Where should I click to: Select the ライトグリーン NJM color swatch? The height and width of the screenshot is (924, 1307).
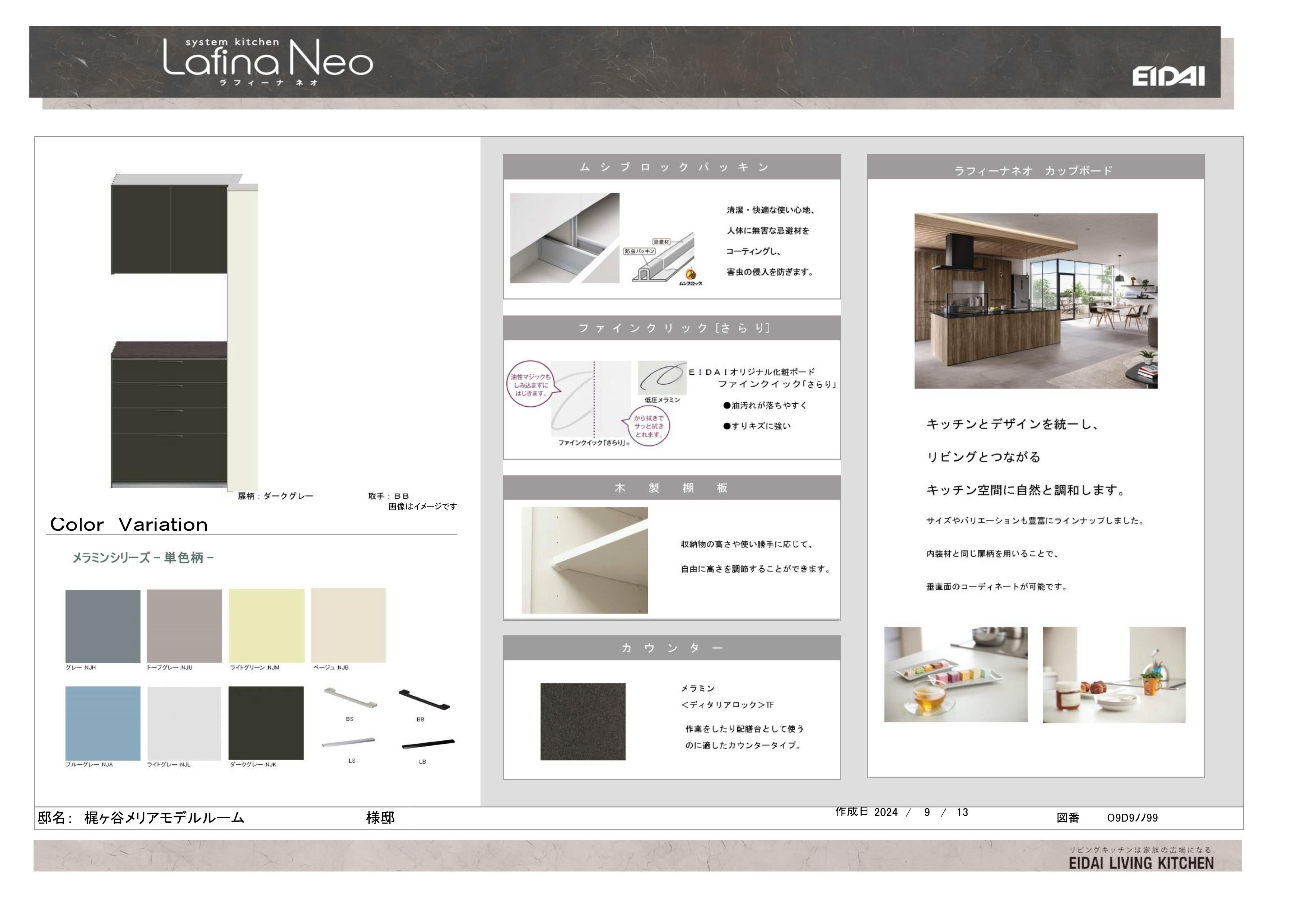point(266,625)
